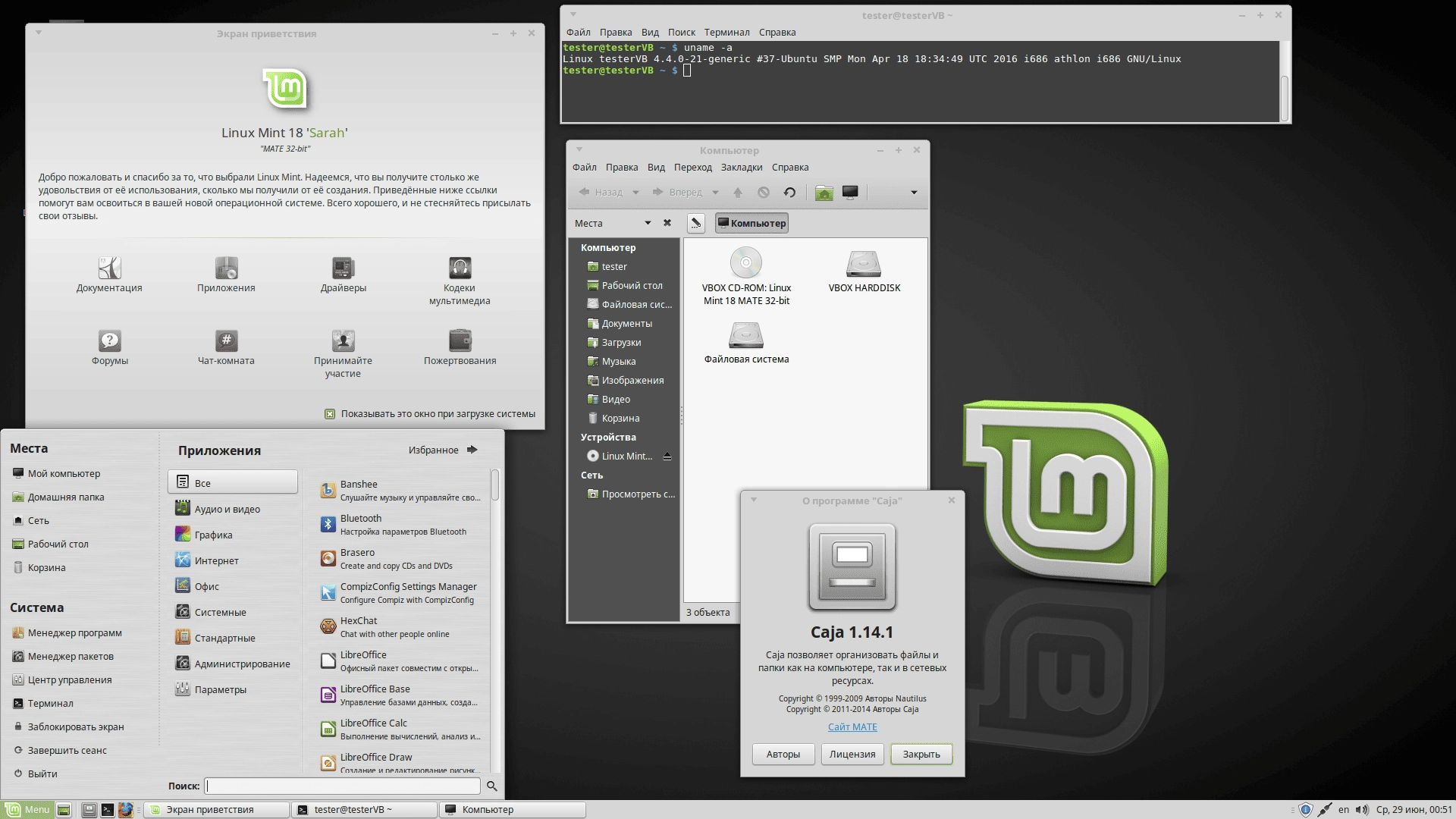Select the Графика category in menu
Screen dimensions: 1456x819
click(x=233, y=535)
